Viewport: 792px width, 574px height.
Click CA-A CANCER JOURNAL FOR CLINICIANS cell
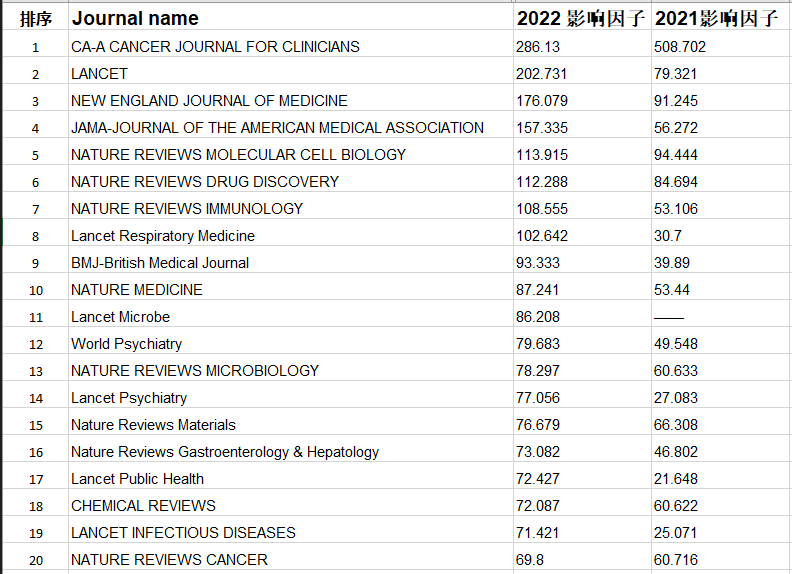tap(290, 43)
